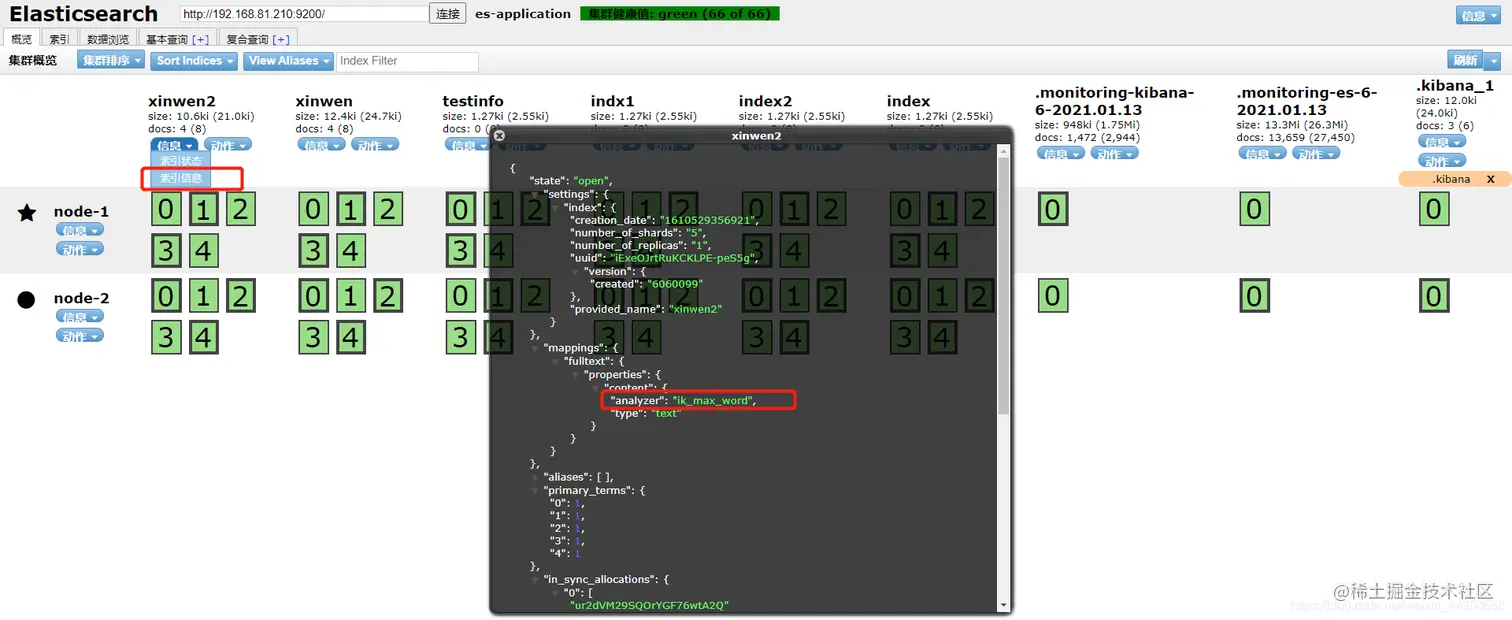This screenshot has width=1512, height=620.
Task: Select shard 0 of xinwen2 on node-2
Action: pos(166,296)
